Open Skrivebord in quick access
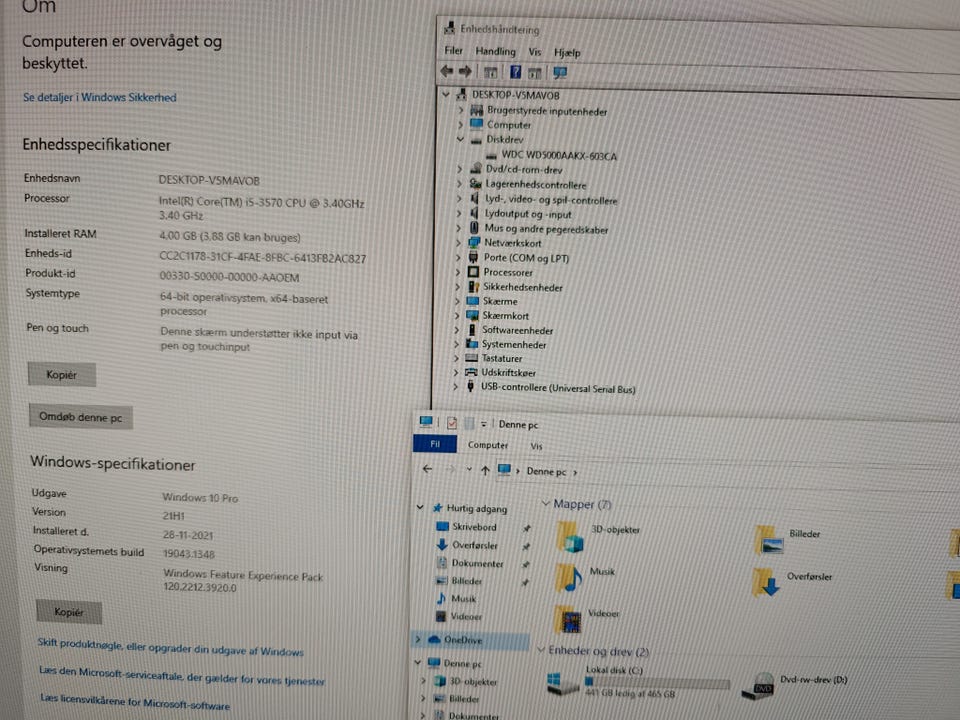Viewport: 960px width, 720px height. [474, 527]
